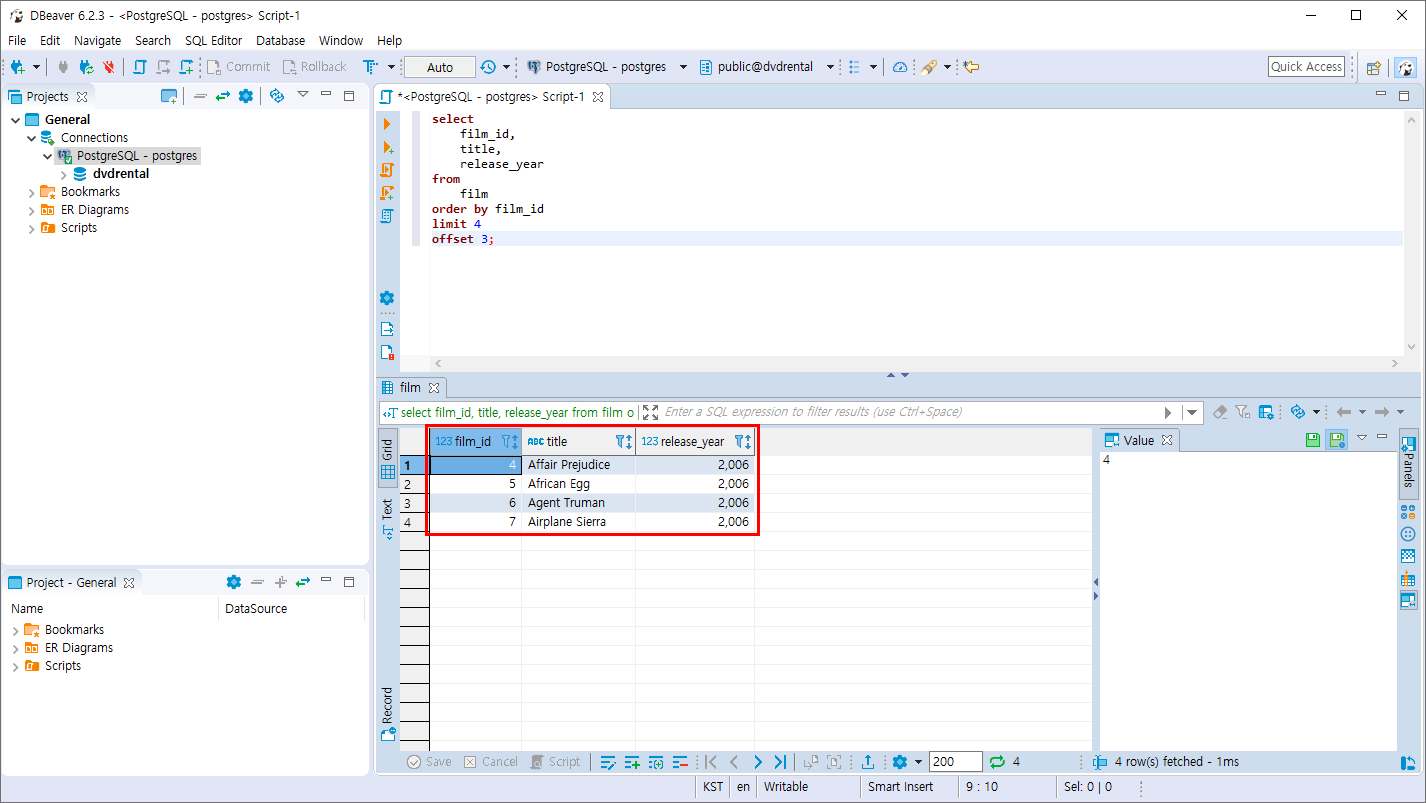Viewport: 1426px width, 803px height.
Task: Click the Link with Editor arrows in Projects
Action: (x=222, y=96)
